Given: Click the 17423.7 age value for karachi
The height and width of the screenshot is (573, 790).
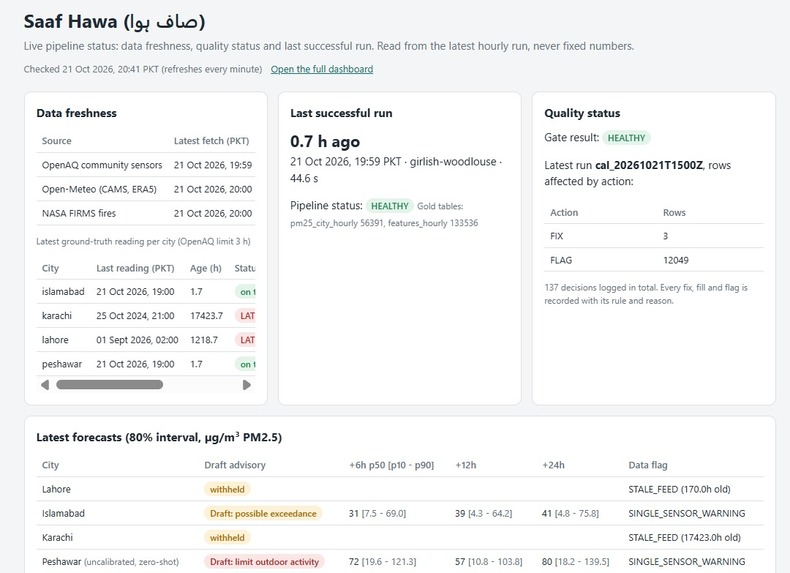Looking at the screenshot, I should [x=206, y=316].
